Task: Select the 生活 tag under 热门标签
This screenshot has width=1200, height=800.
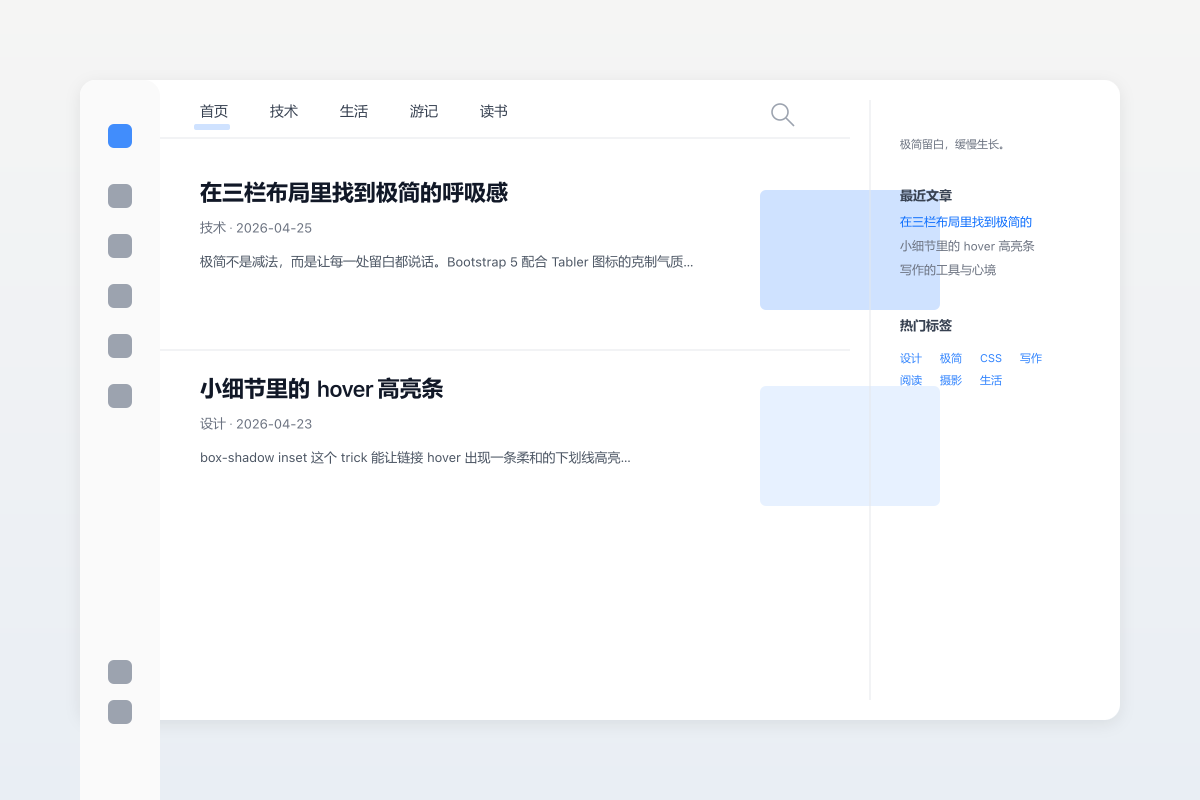Action: [991, 380]
